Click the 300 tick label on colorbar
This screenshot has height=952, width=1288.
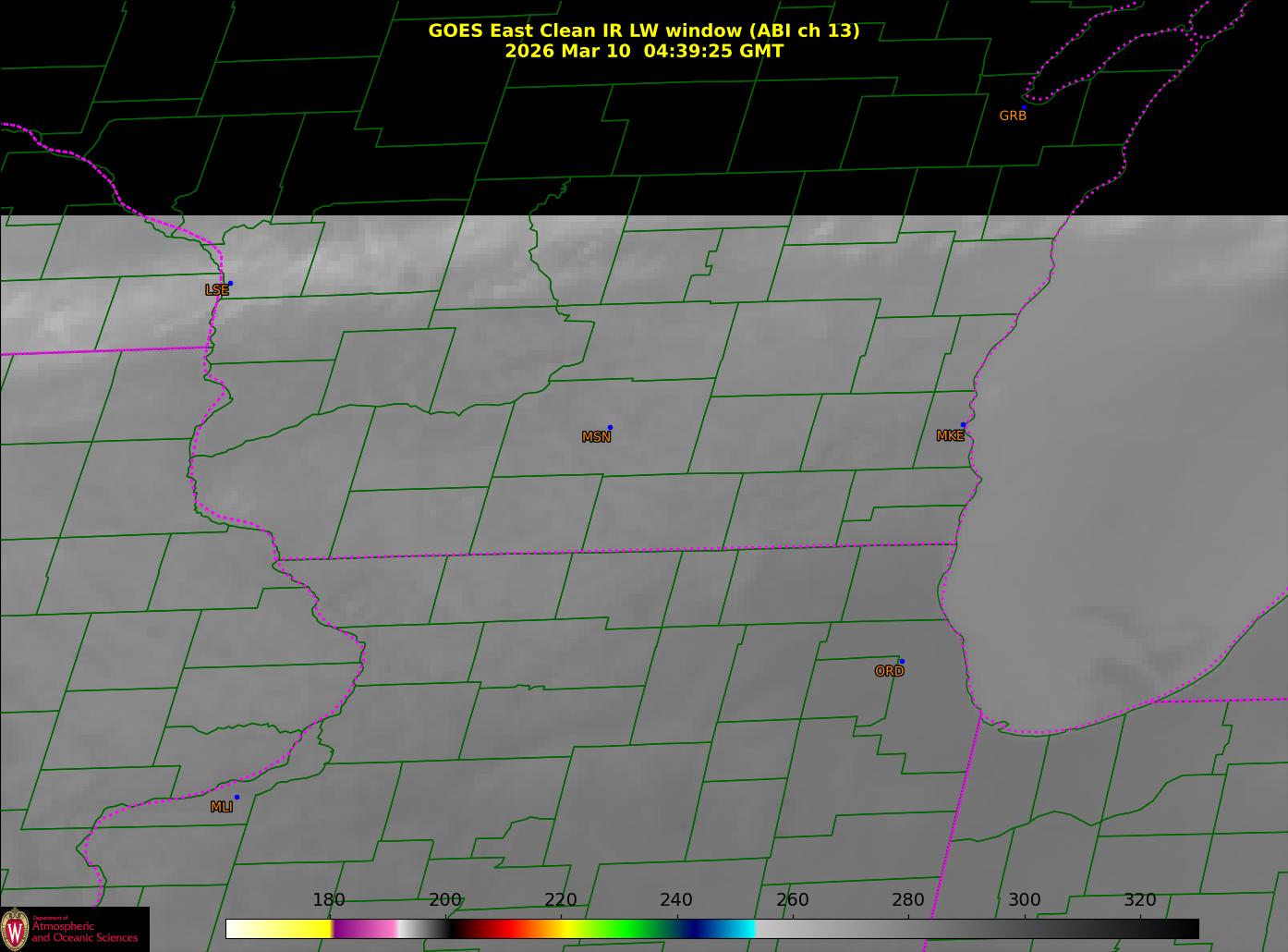coord(1024,899)
